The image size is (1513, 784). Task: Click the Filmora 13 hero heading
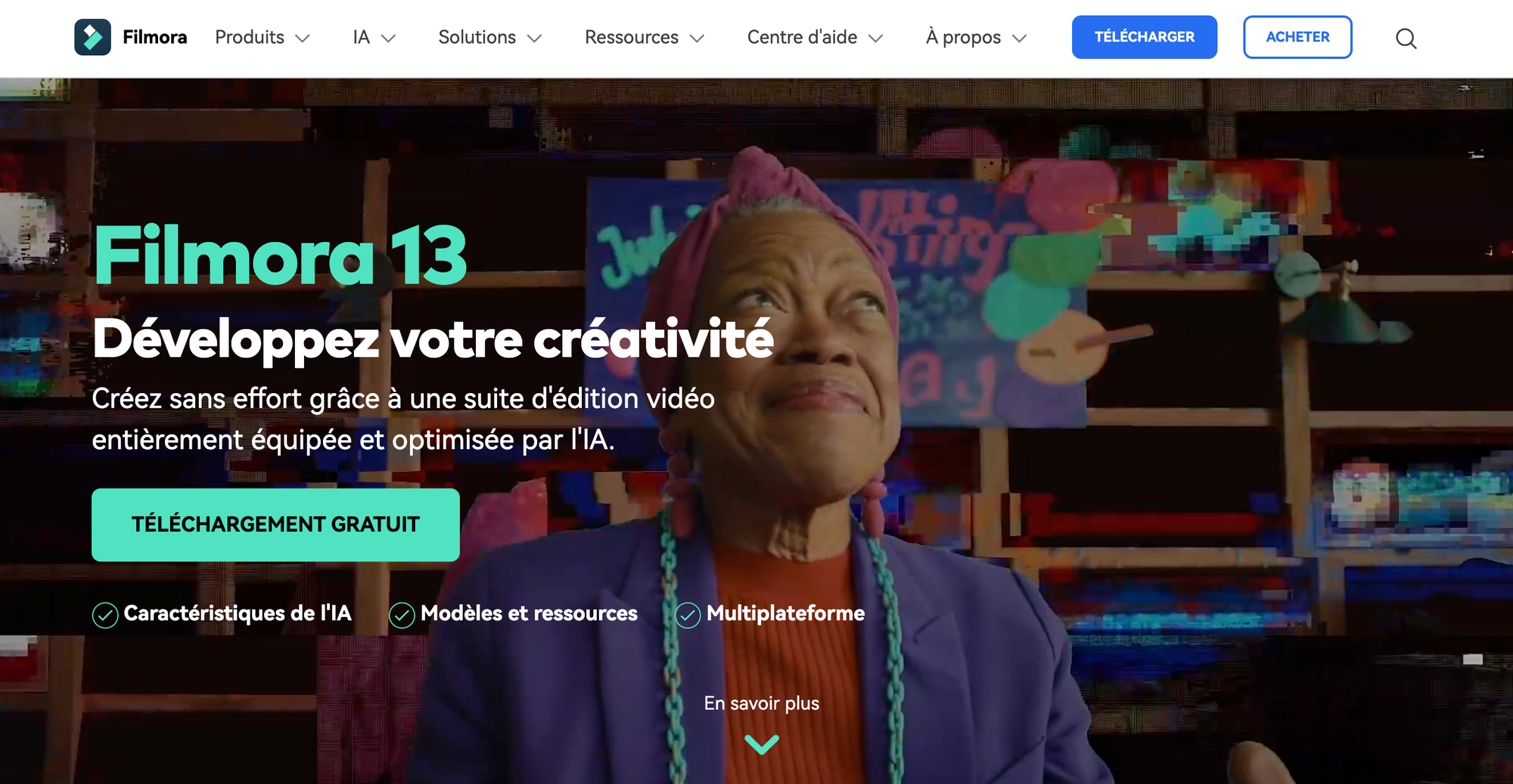[x=280, y=256]
